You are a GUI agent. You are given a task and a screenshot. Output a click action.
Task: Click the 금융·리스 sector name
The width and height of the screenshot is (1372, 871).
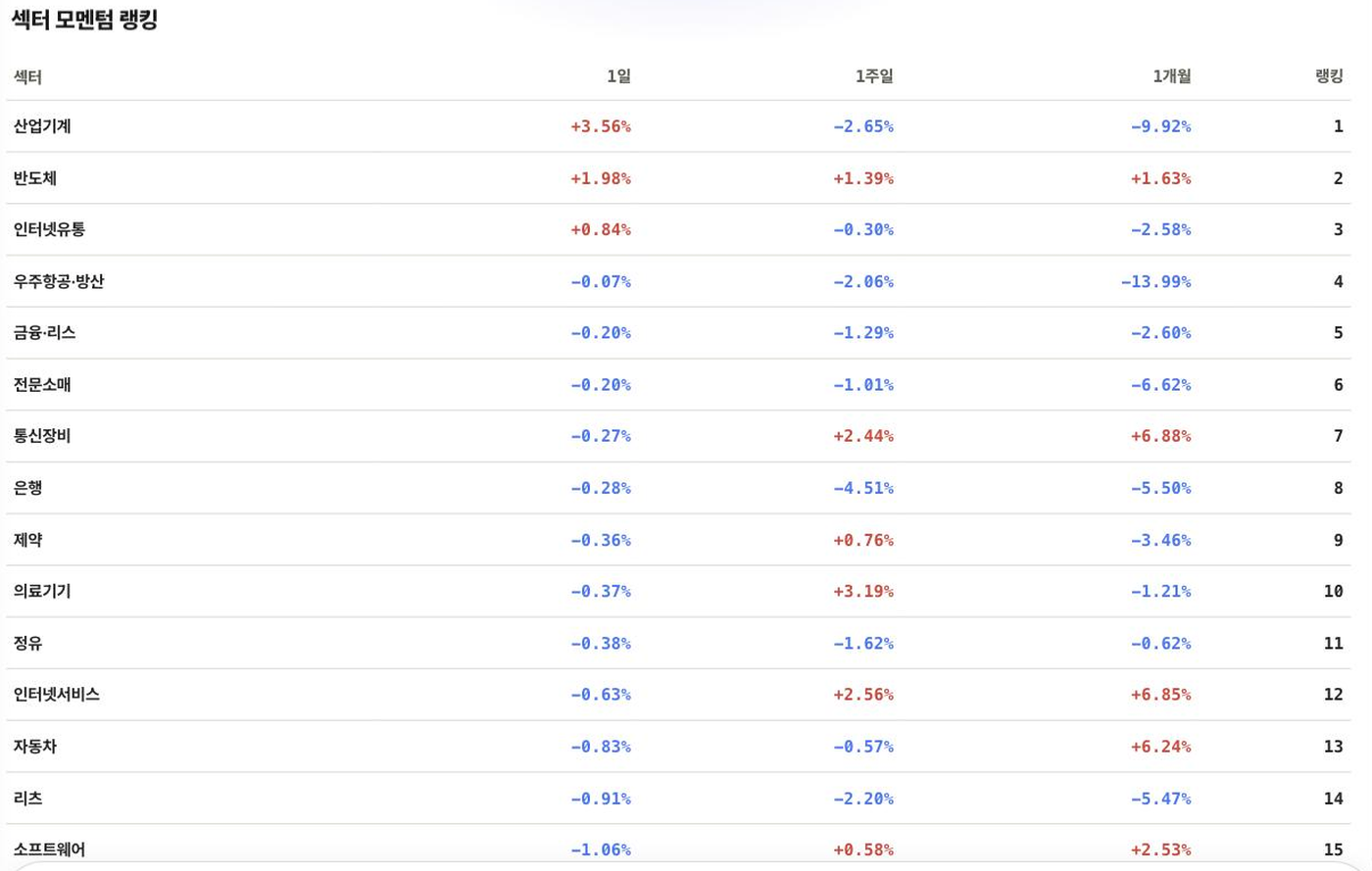44,333
